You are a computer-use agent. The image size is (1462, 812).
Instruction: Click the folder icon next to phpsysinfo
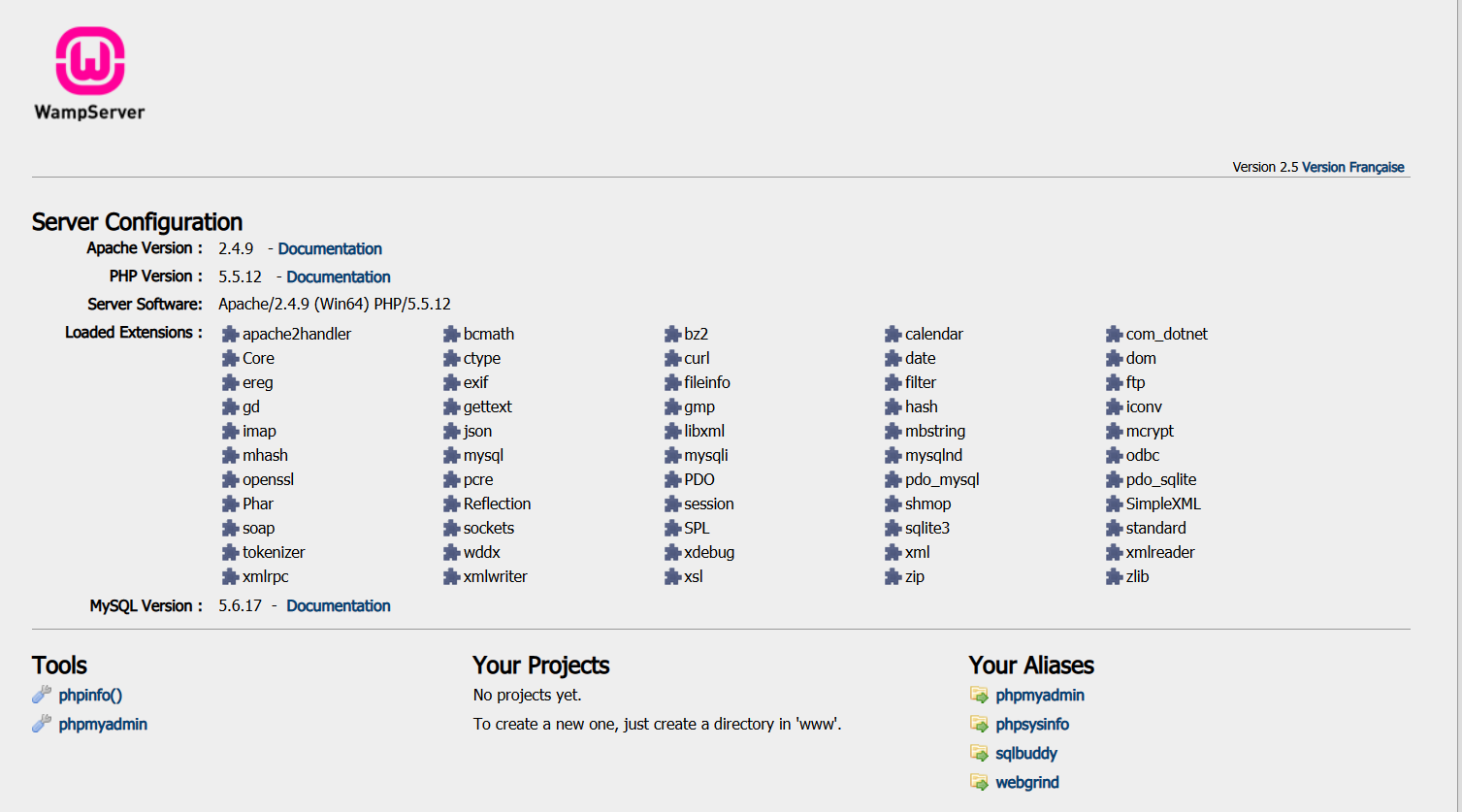(x=979, y=724)
